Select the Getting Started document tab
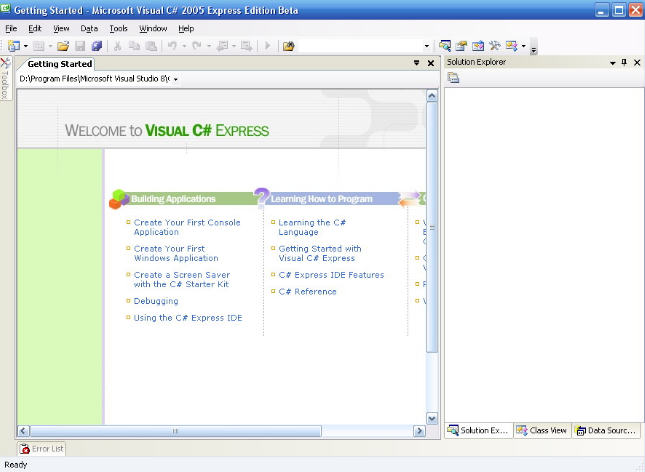This screenshot has height=472, width=645. (60, 64)
